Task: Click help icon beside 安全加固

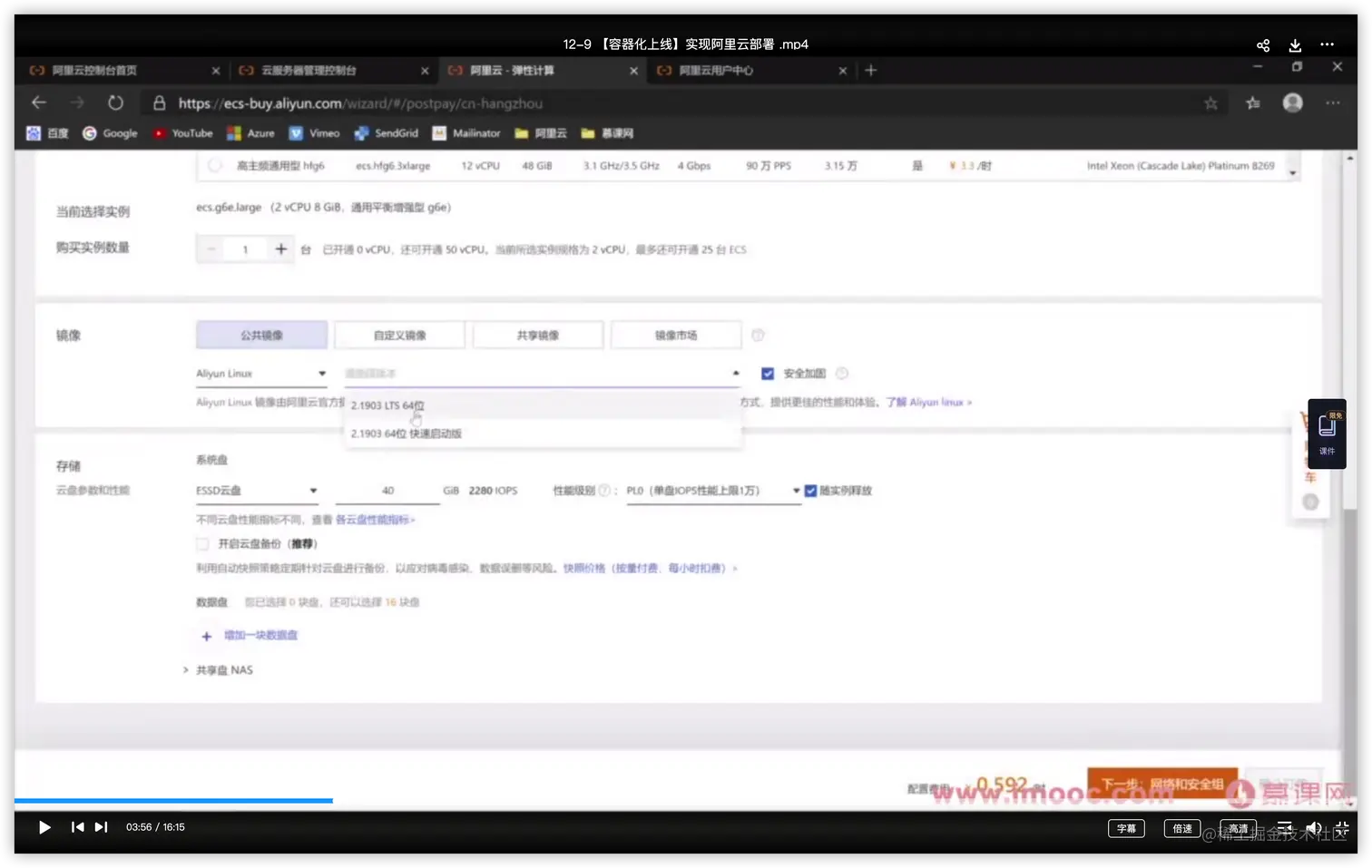Action: click(841, 374)
